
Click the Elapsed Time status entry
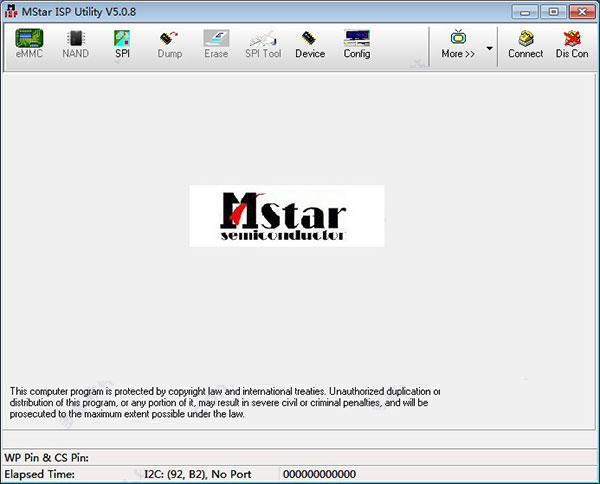pos(39,474)
